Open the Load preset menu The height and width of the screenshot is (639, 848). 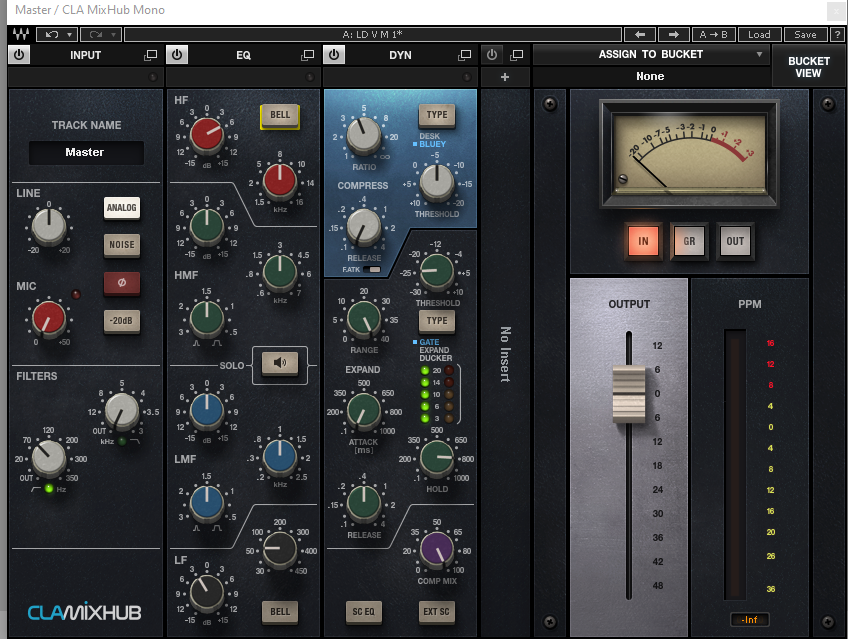coord(759,34)
